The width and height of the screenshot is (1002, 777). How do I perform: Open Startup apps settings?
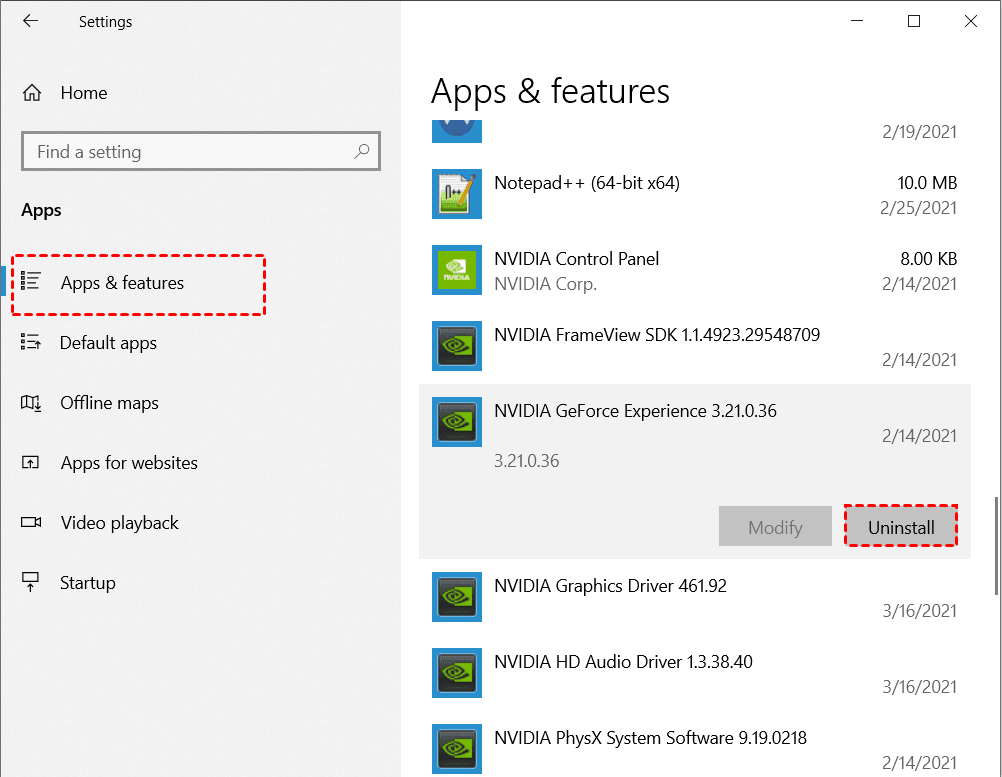88,583
